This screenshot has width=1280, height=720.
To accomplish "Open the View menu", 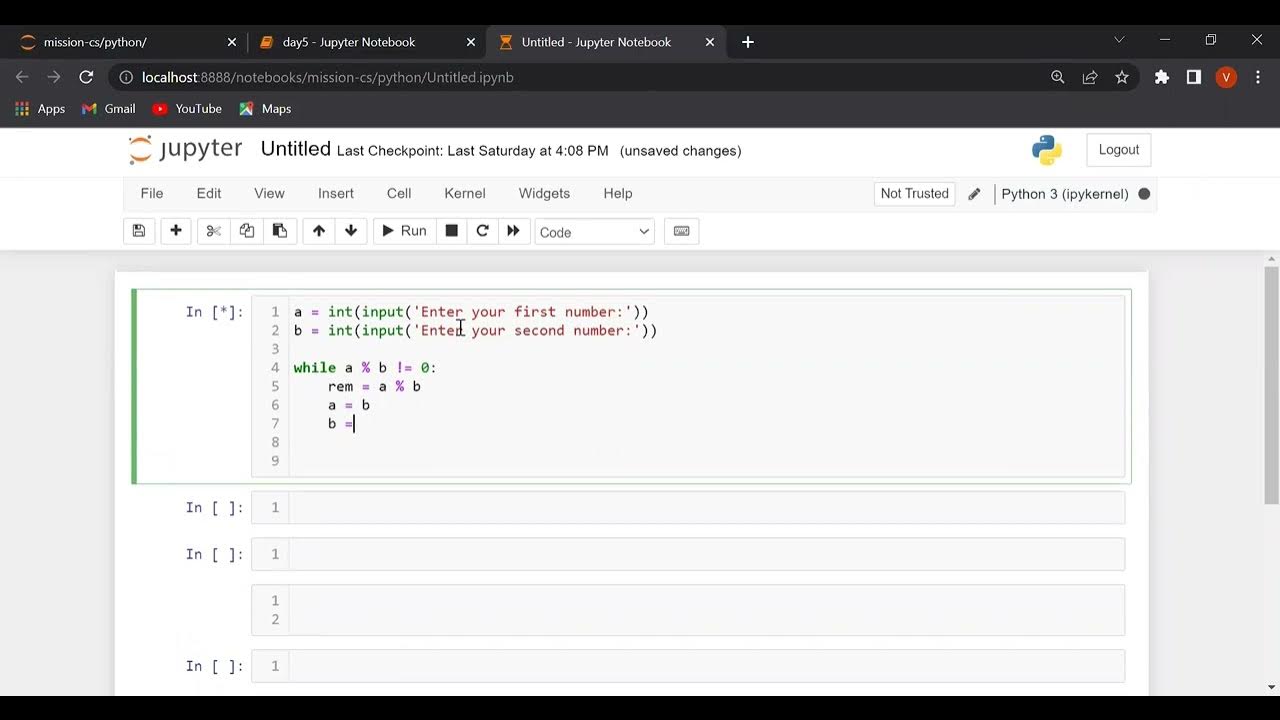I will click(269, 193).
